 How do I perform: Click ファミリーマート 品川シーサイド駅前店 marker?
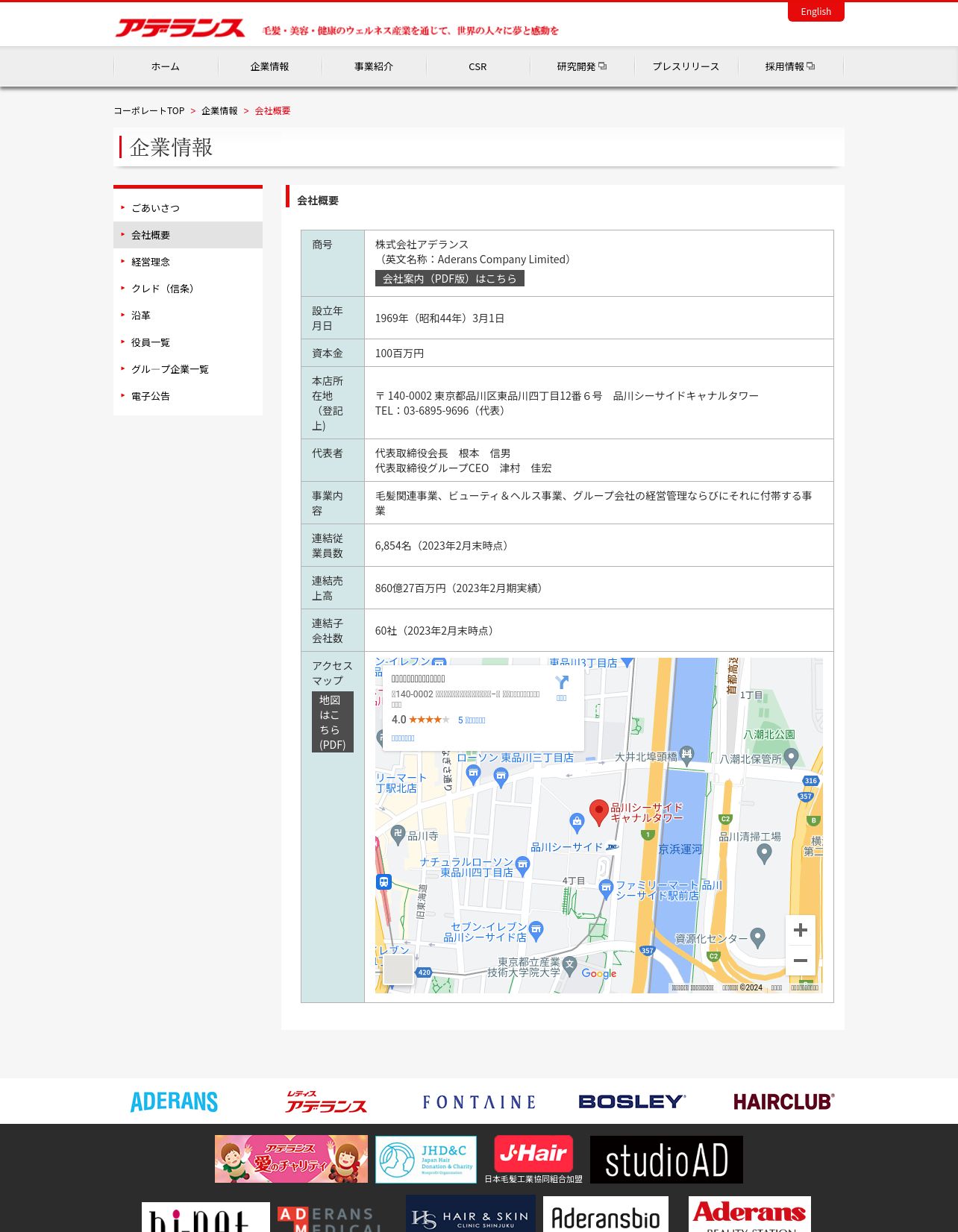606,889
